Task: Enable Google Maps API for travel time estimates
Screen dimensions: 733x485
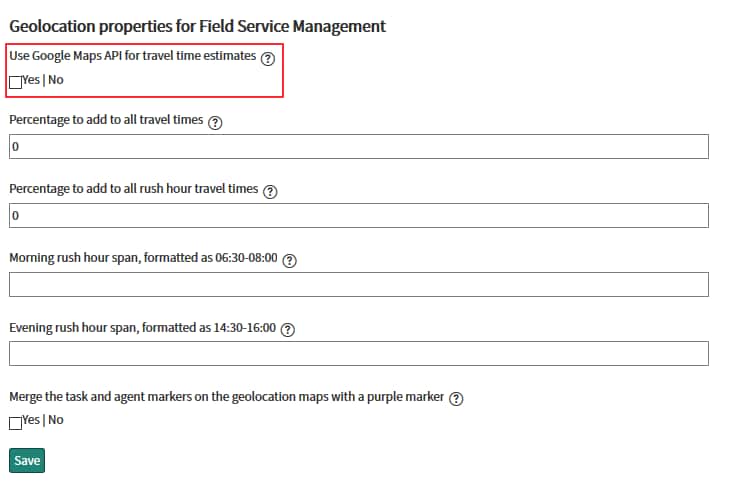Action: tap(15, 82)
